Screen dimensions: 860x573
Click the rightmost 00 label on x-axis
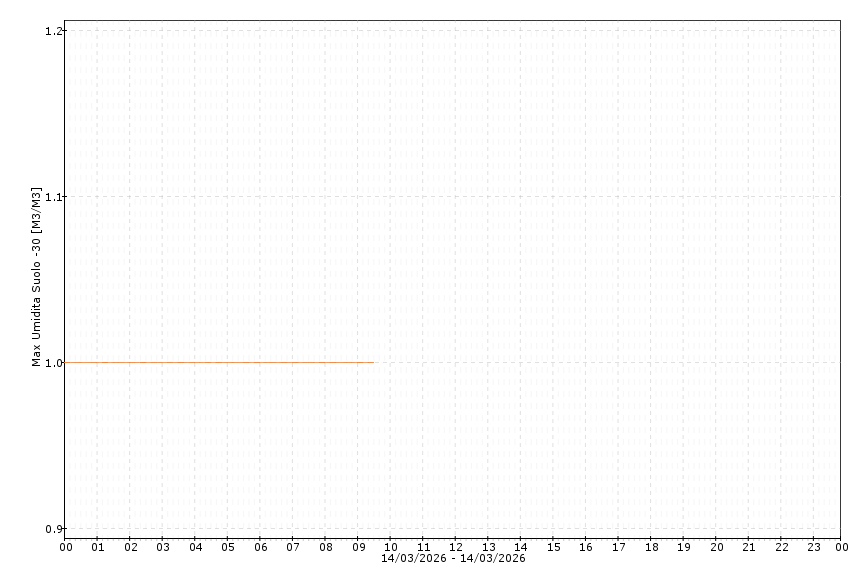[842, 547]
